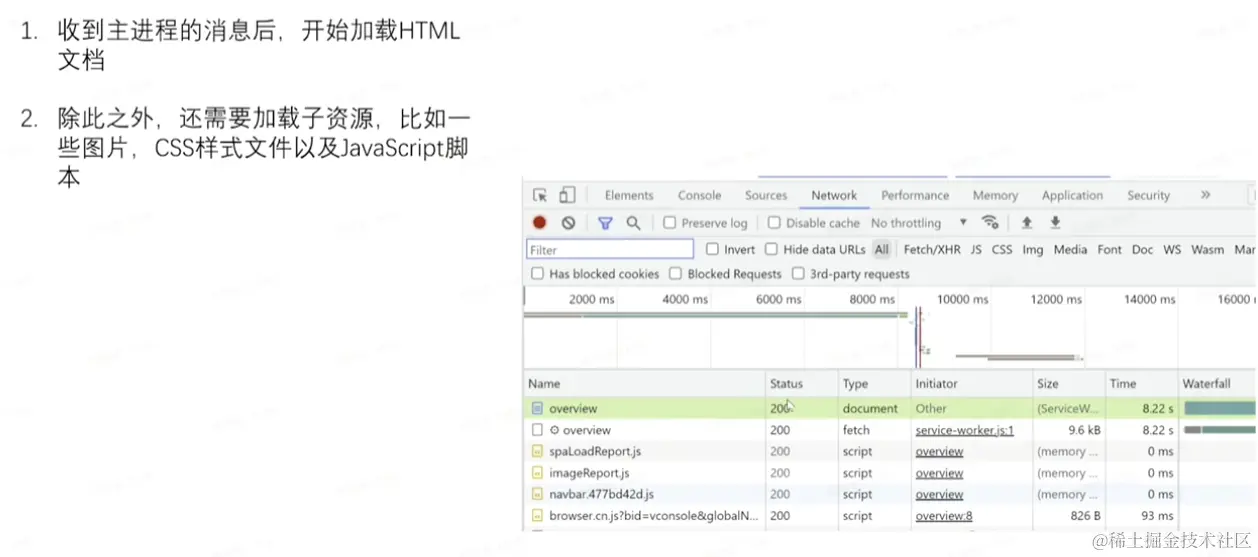The width and height of the screenshot is (1258, 557).
Task: Click the import HAR upload arrow icon
Action: (x=1026, y=222)
